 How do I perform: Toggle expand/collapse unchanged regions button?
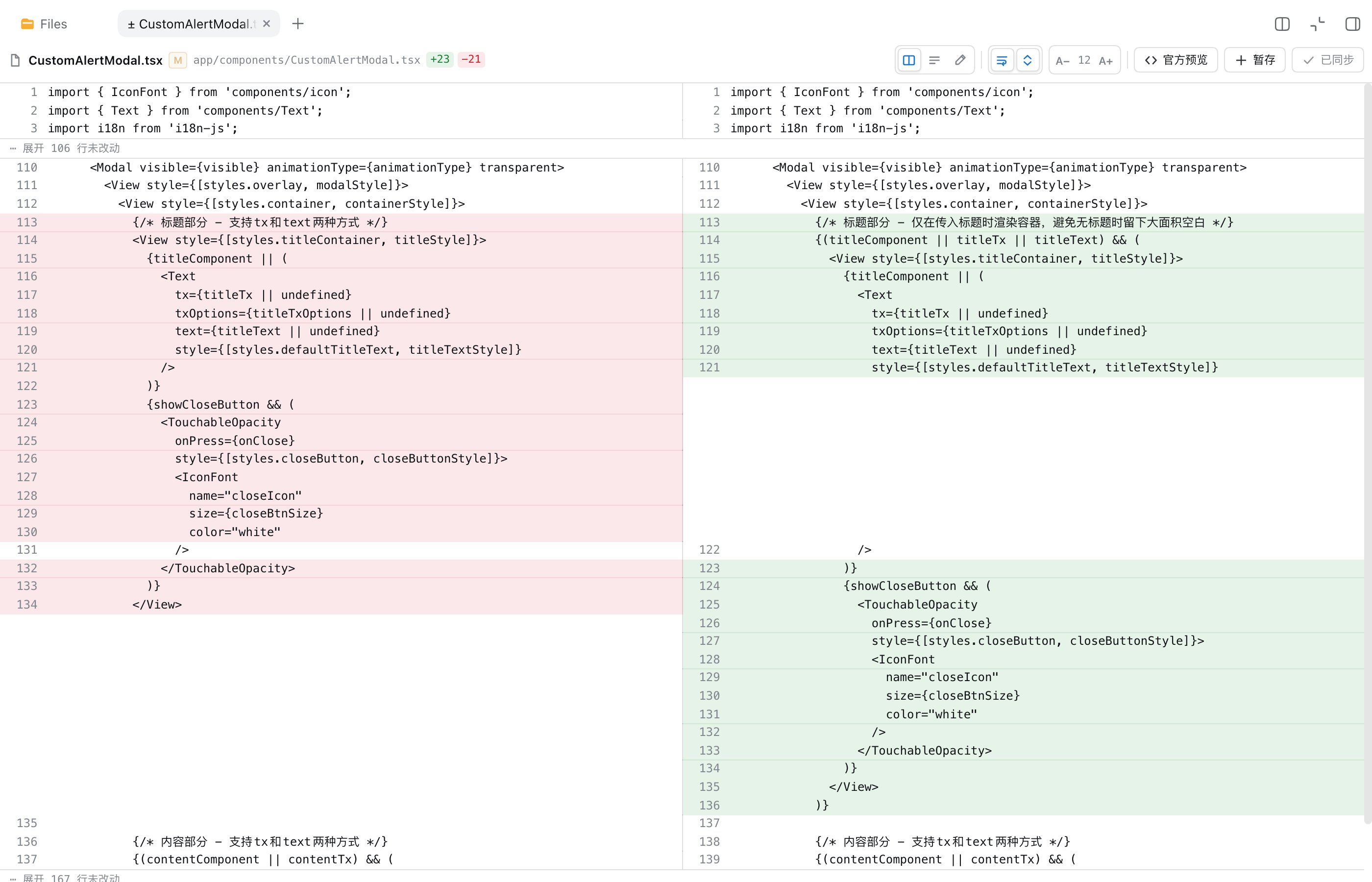click(x=1027, y=60)
